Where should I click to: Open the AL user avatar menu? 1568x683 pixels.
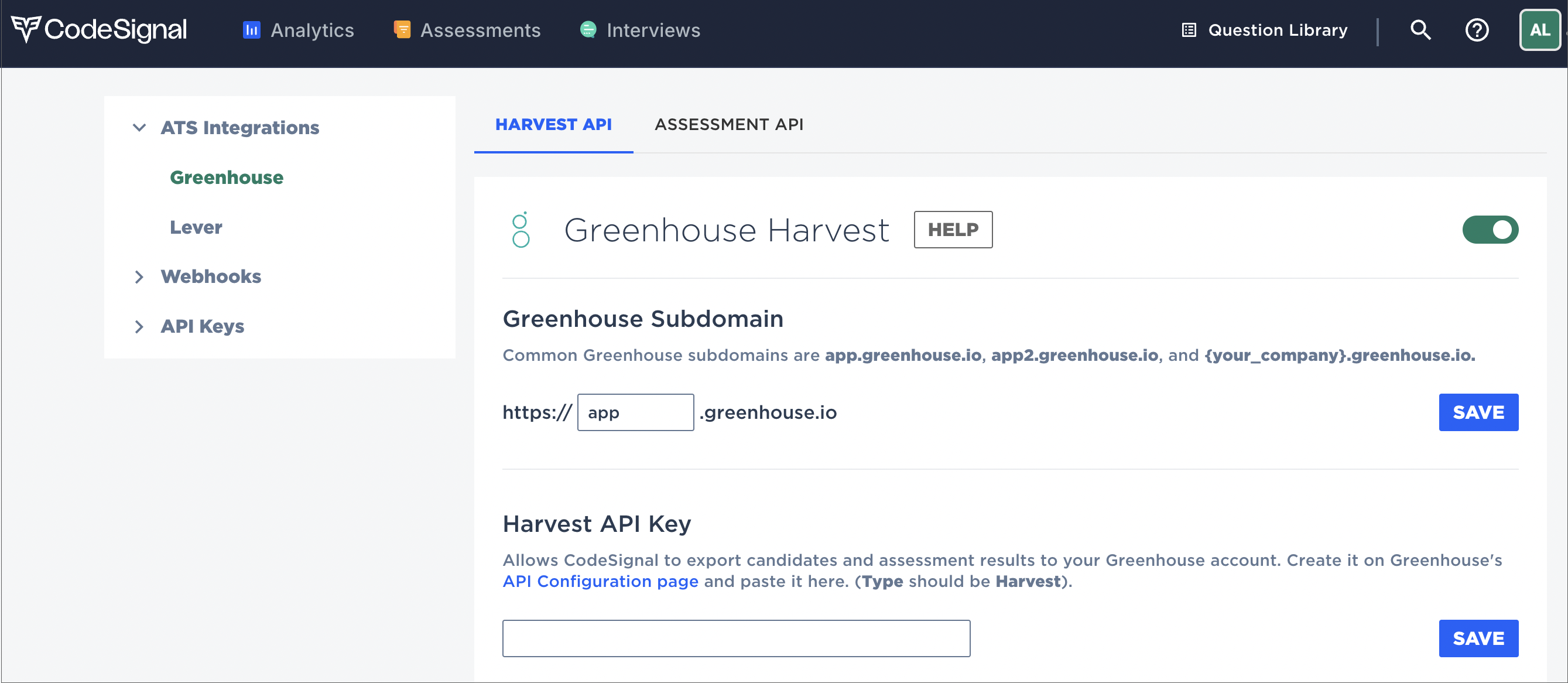1539,30
